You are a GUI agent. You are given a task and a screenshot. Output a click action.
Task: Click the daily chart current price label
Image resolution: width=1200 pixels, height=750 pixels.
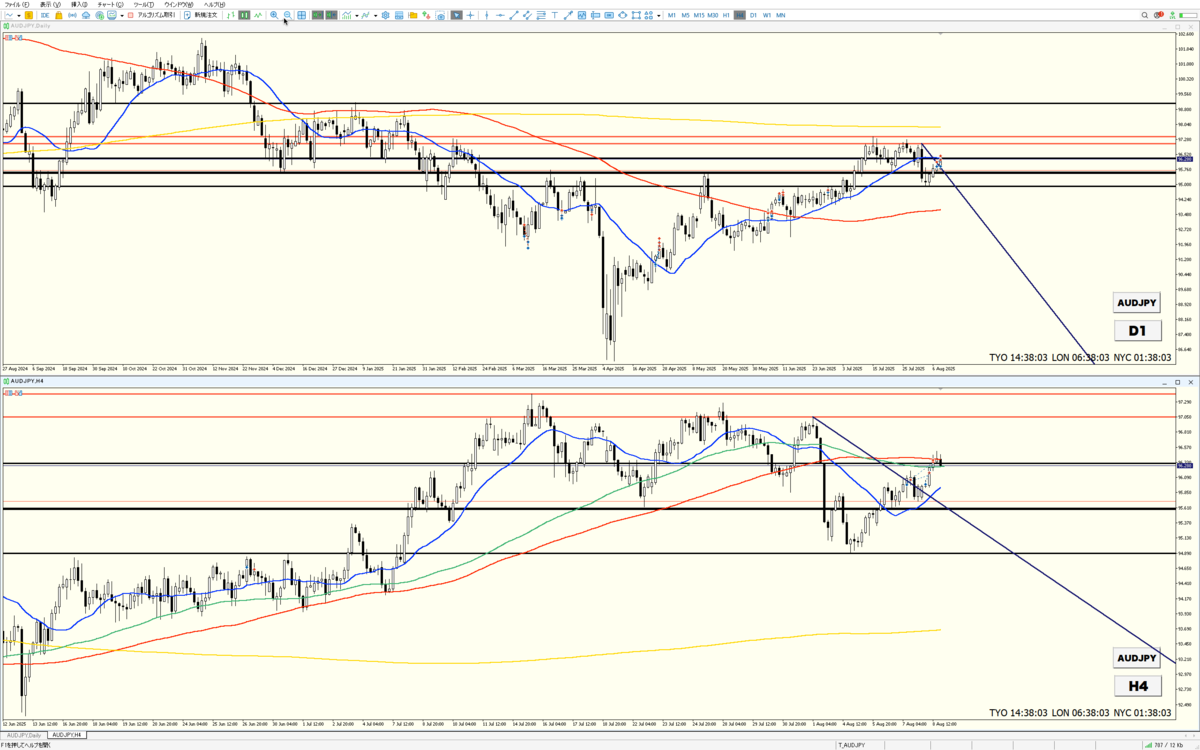[1185, 159]
